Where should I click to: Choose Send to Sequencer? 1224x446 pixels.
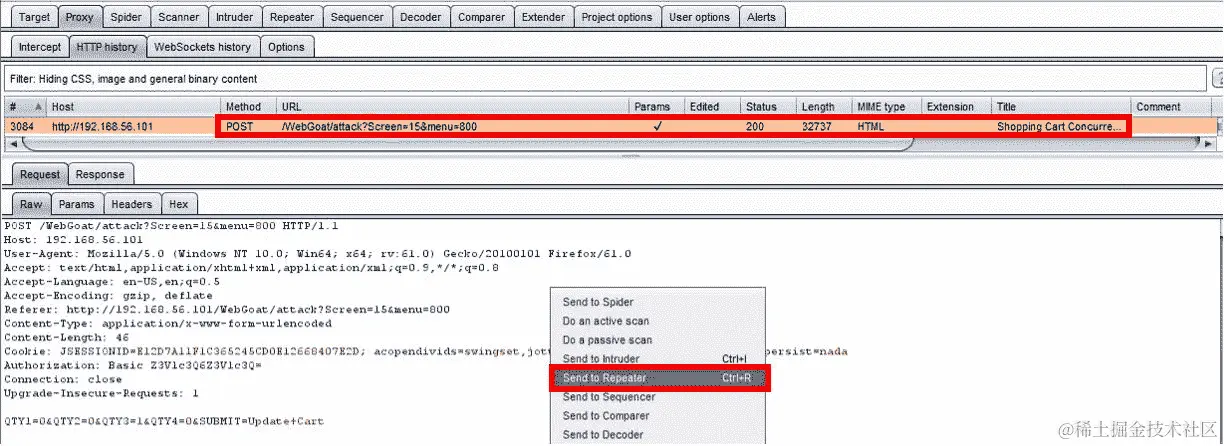click(658, 397)
